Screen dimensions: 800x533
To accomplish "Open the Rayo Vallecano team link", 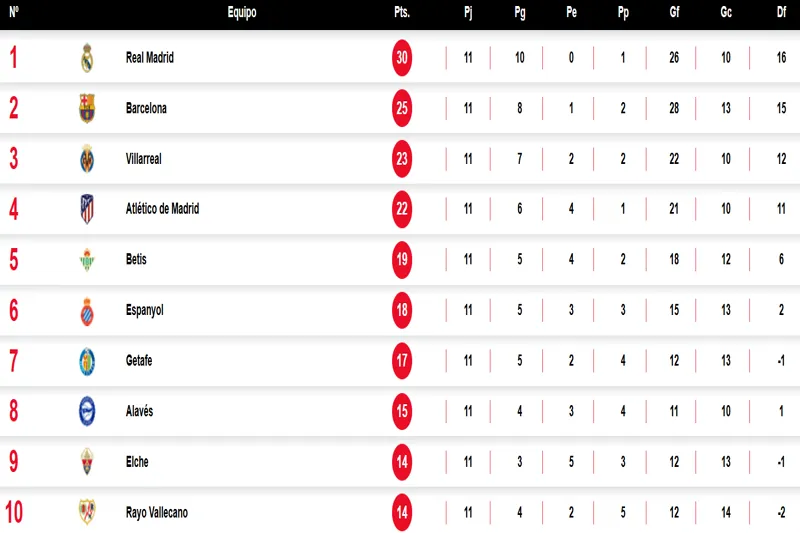I will click(x=156, y=513).
